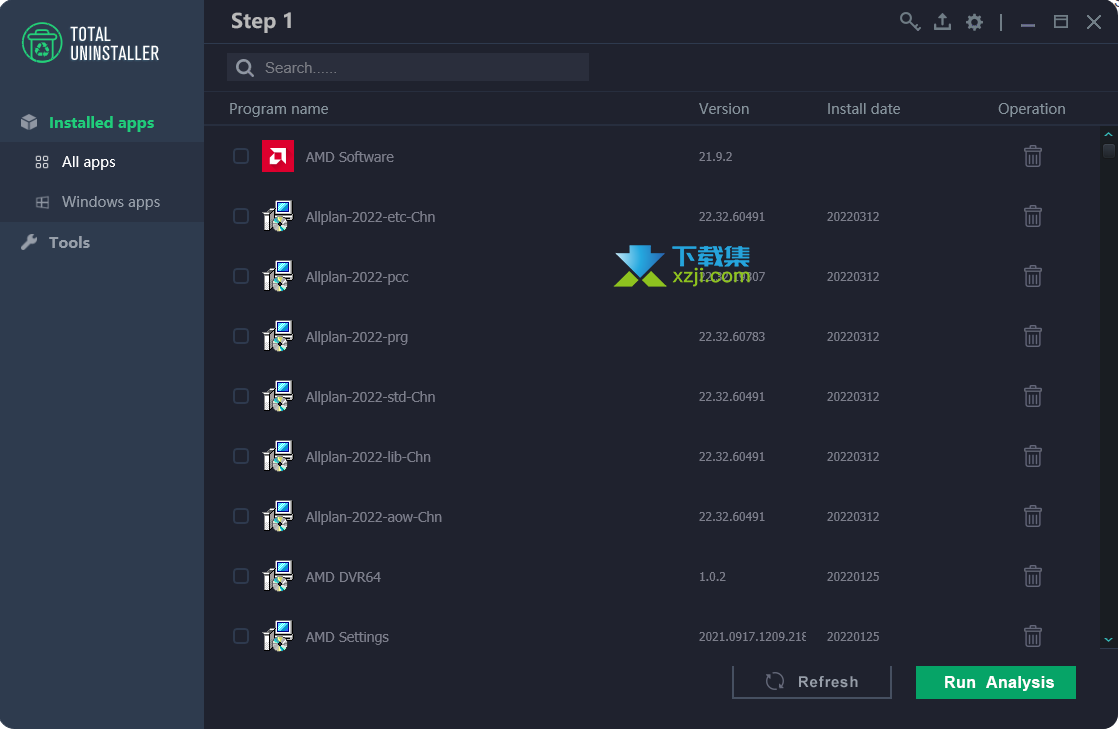
Task: Select the Allplan-2022-etc-Chn row name
Action: (x=370, y=217)
